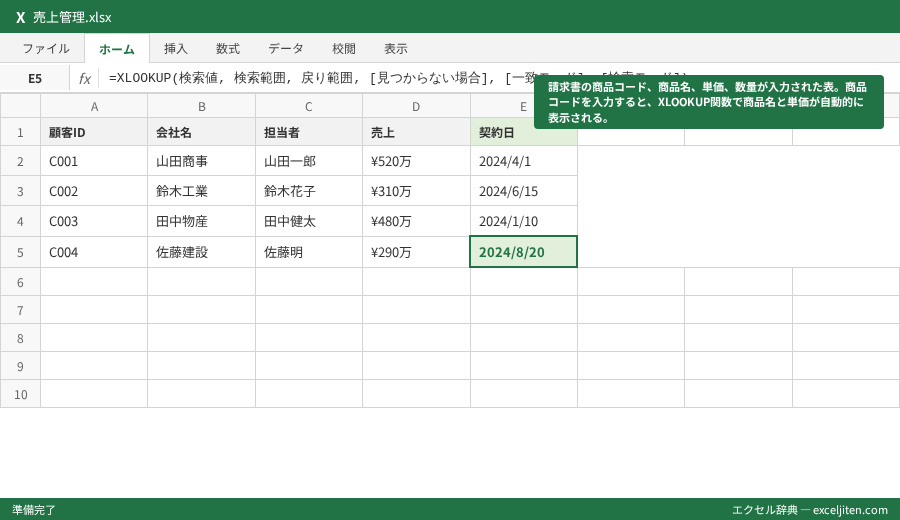The width and height of the screenshot is (900, 520).
Task: Switch to the ホーム tab
Action: click(x=117, y=49)
